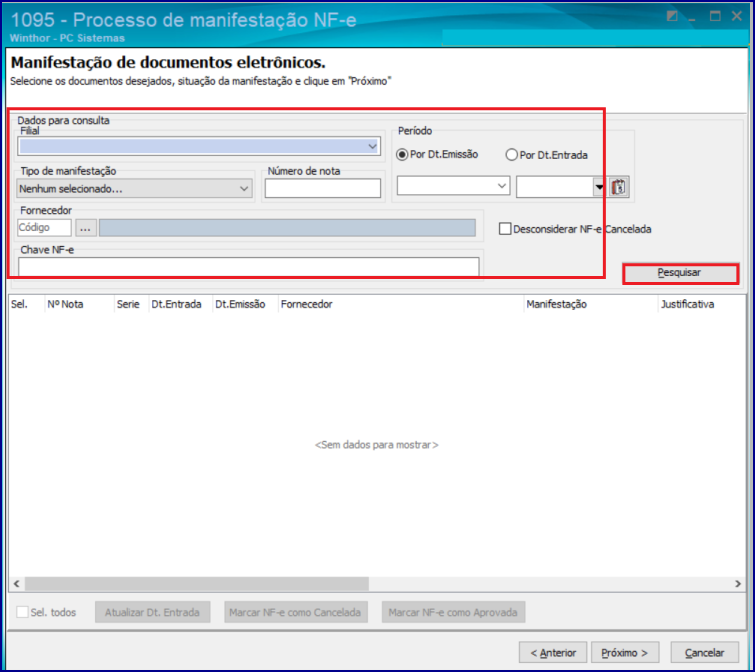Click the supplier name display field
Viewport: 755px width, 672px height.
pyautogui.click(x=287, y=228)
